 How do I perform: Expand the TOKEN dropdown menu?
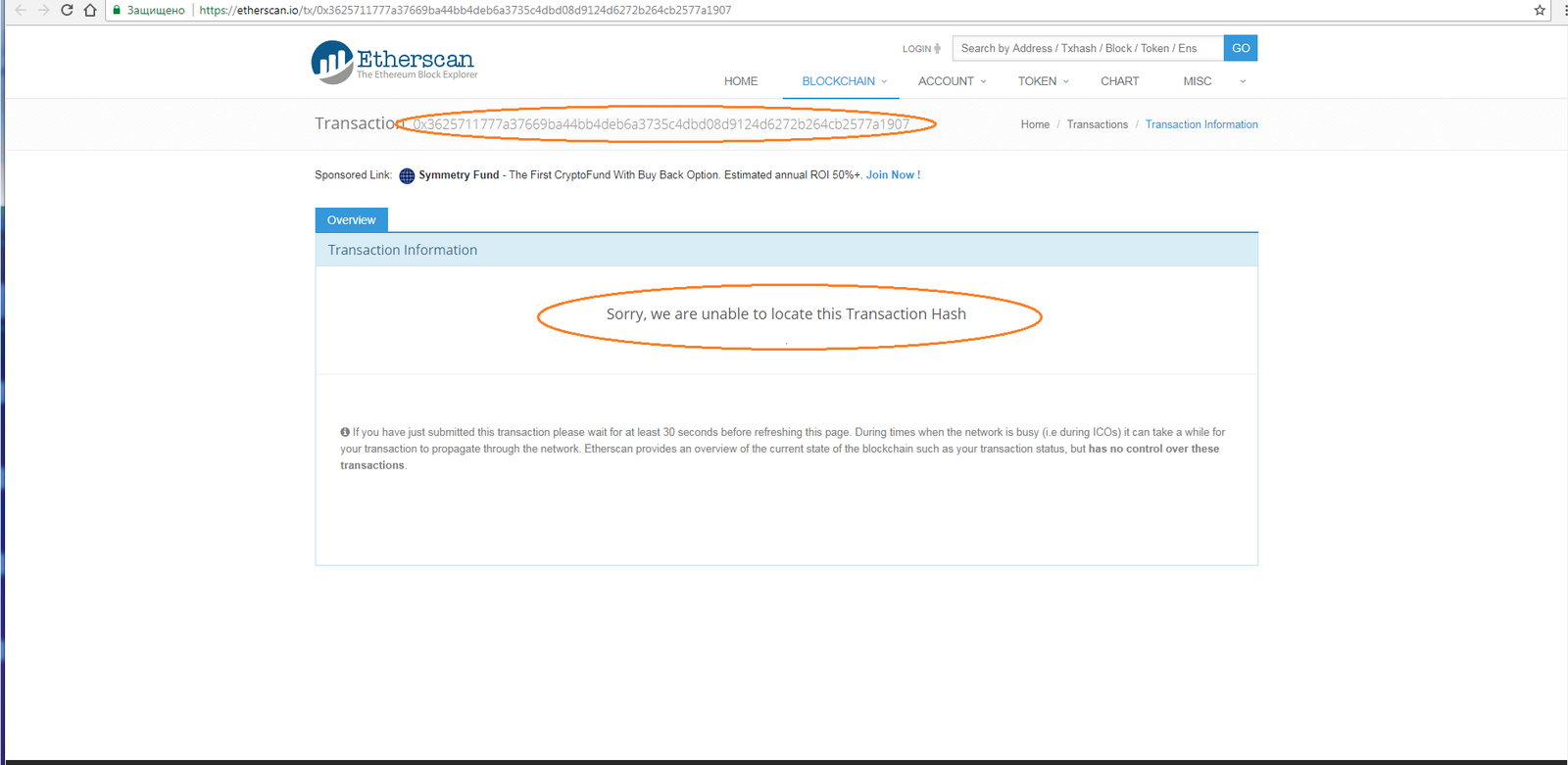tap(1043, 81)
